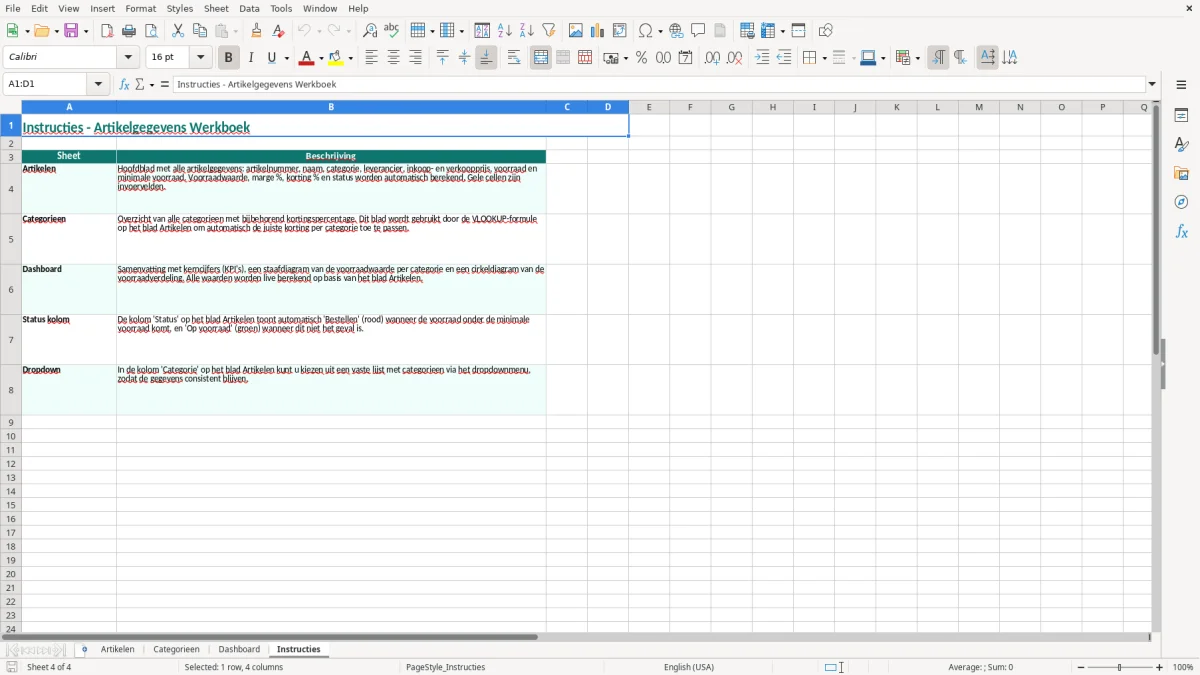Adjust the zoom slider
1200x675 pixels.
point(1119,667)
